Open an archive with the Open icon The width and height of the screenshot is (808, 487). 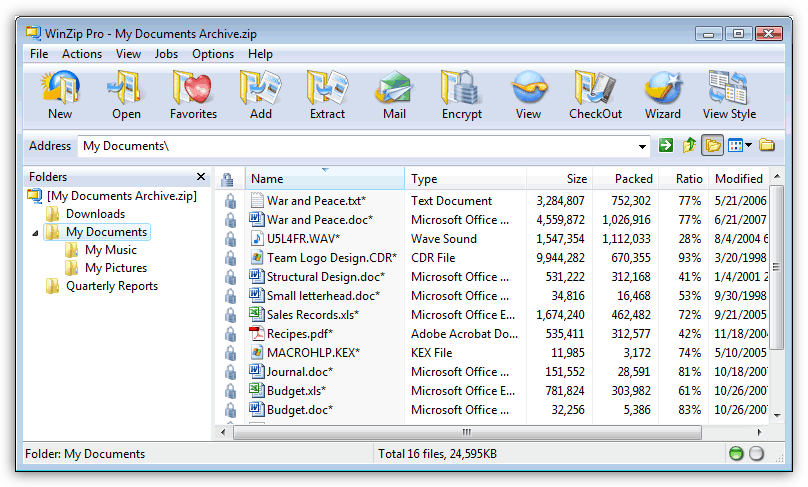click(x=126, y=87)
